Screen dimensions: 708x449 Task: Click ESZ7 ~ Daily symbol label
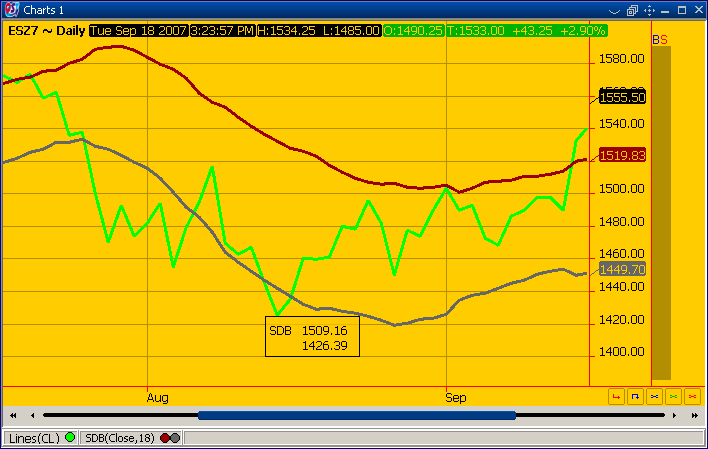click(47, 31)
